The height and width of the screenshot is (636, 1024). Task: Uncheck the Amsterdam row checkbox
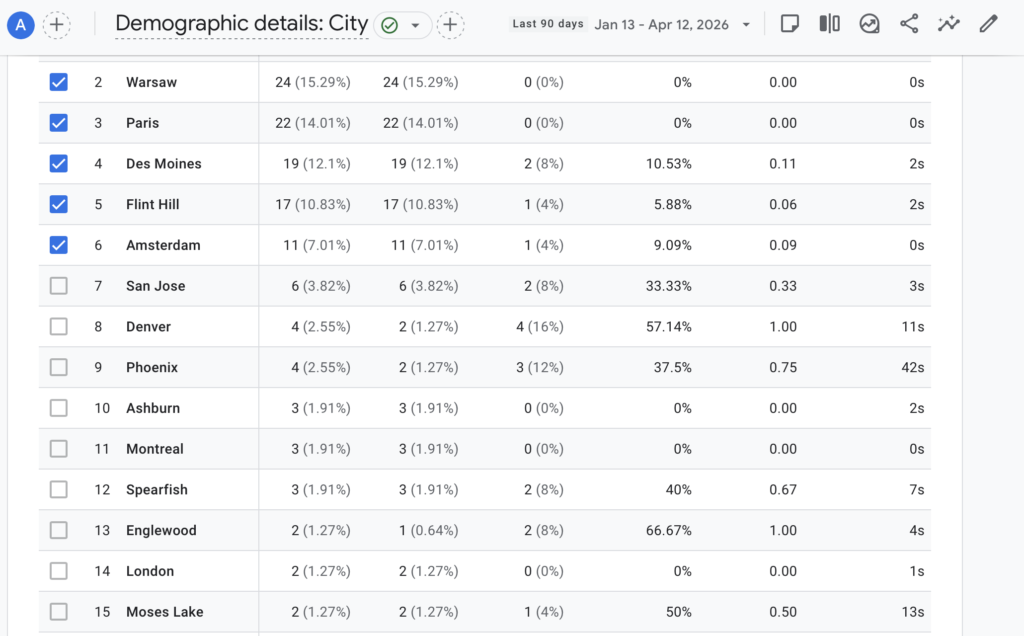59,245
